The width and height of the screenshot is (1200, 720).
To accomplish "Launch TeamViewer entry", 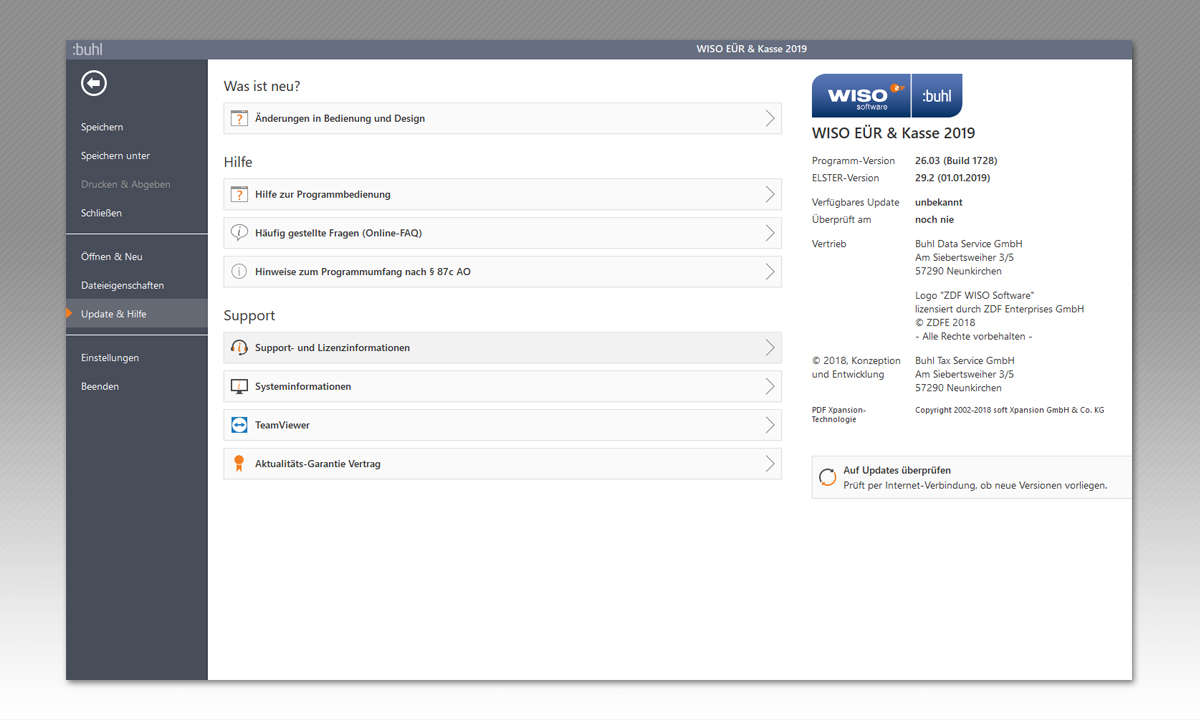I will click(x=503, y=425).
